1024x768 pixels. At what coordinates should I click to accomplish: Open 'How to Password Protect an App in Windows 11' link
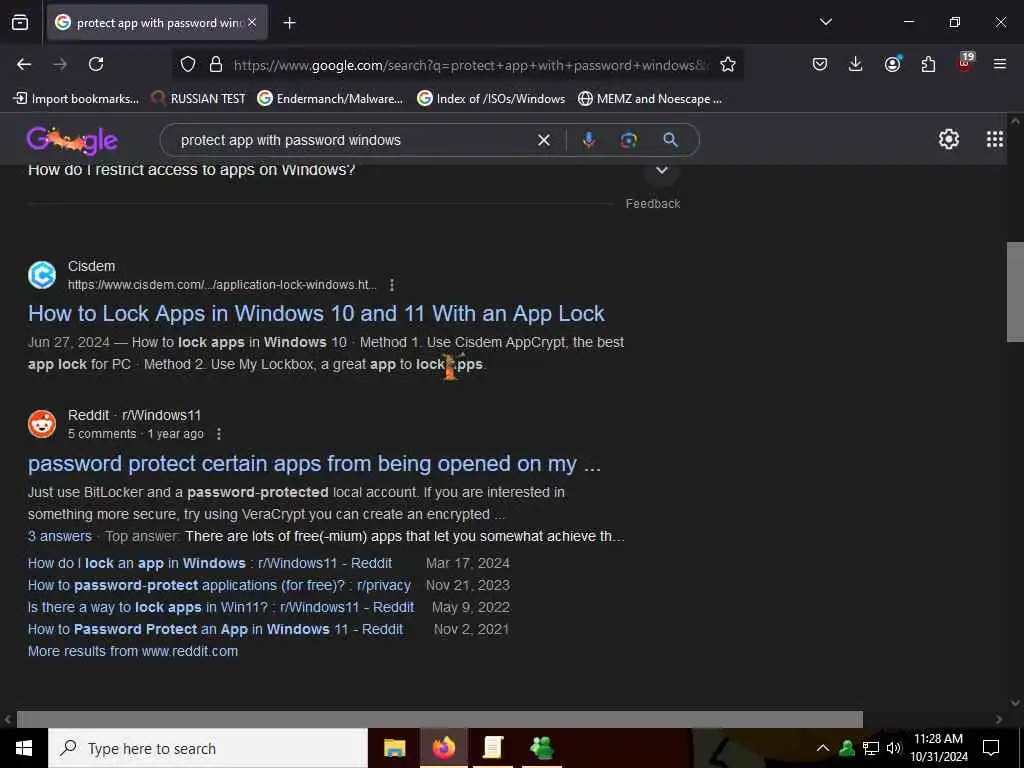pyautogui.click(x=216, y=630)
